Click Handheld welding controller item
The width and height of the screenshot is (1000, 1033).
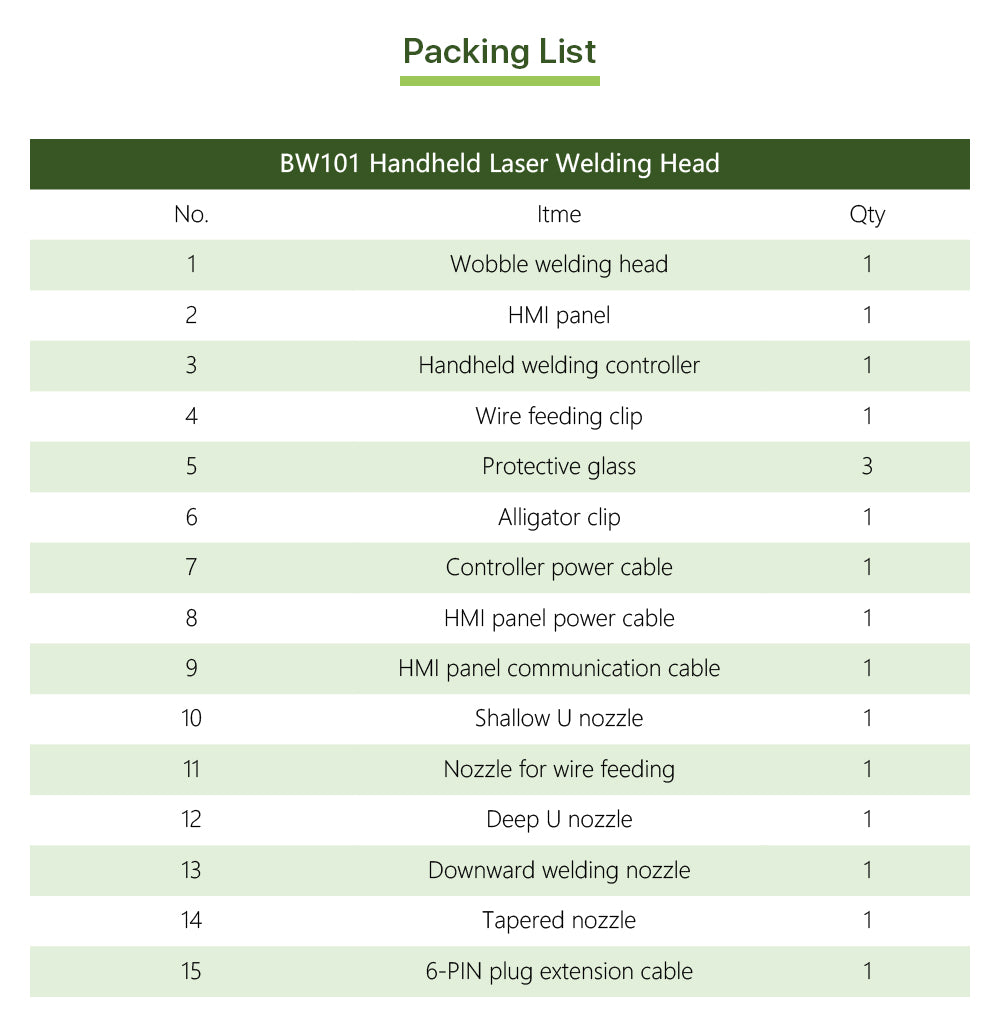559,365
